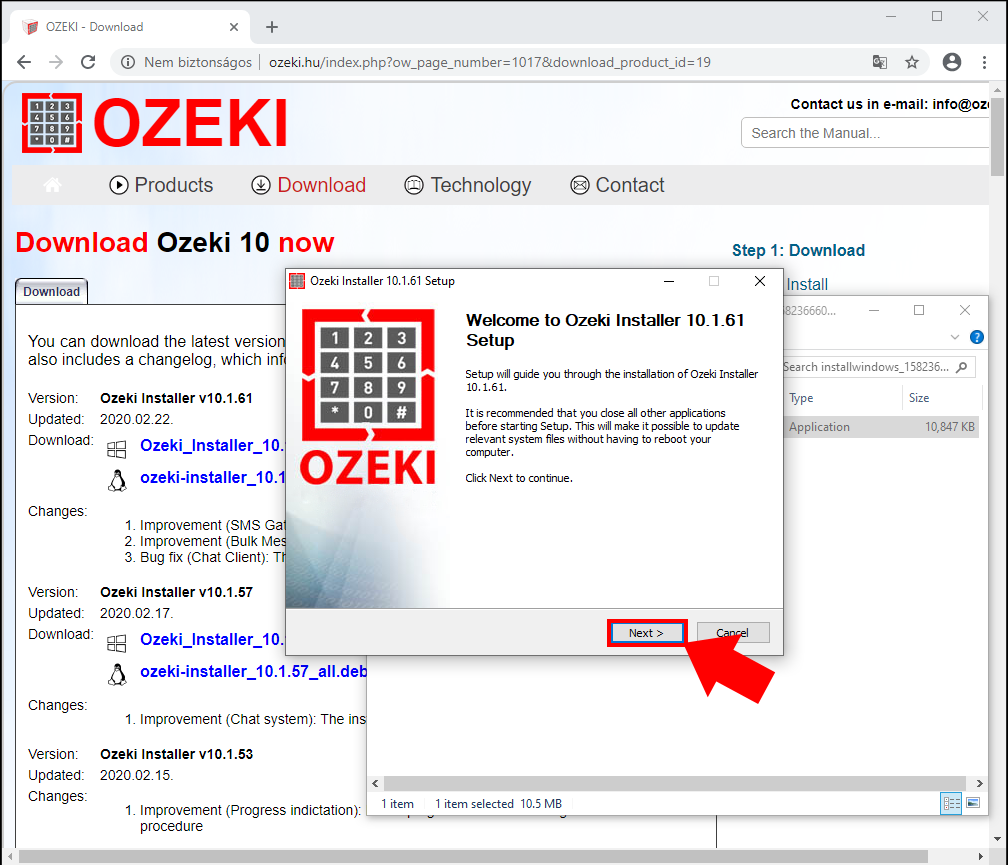
Task: Click Ozeki Installer title bar icon
Action: pos(297,281)
